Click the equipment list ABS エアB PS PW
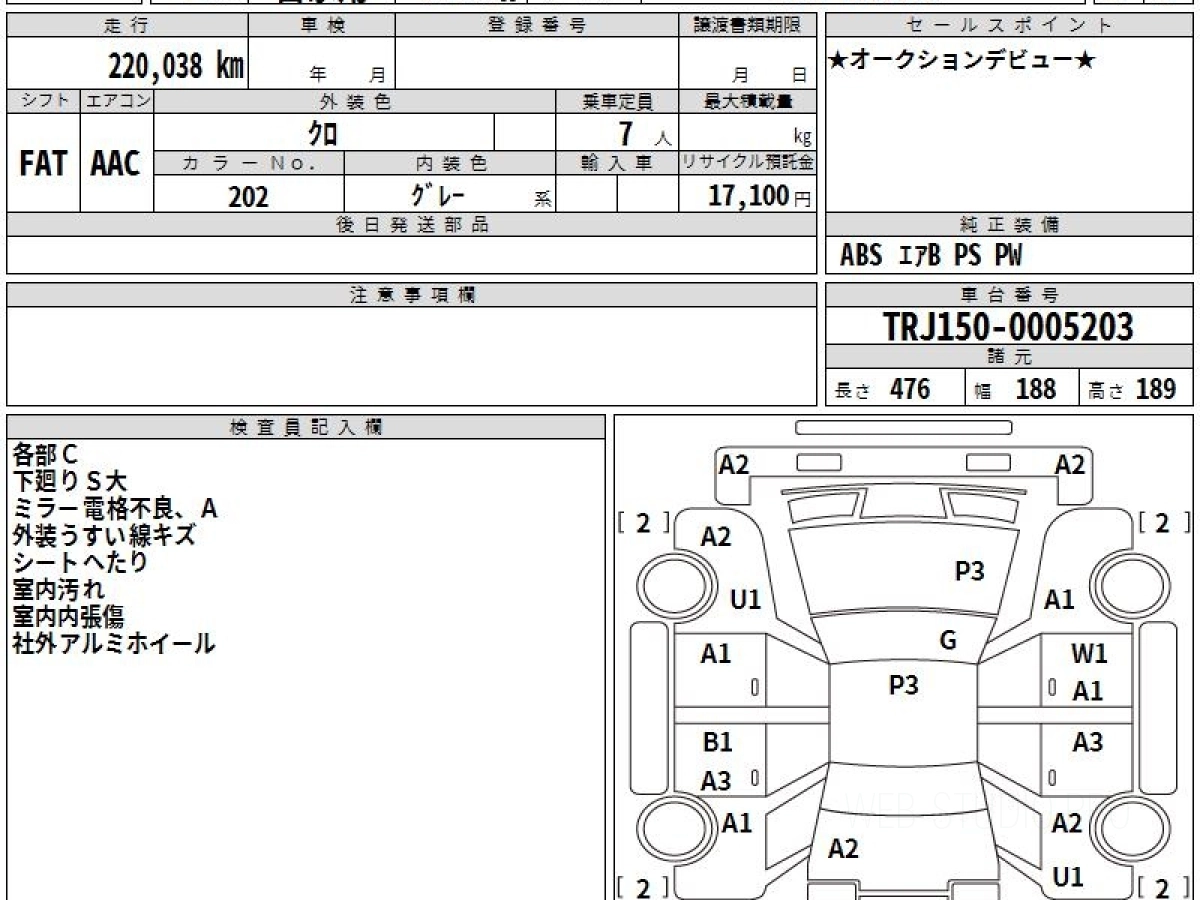Viewport: 1200px width, 900px height. click(x=931, y=257)
